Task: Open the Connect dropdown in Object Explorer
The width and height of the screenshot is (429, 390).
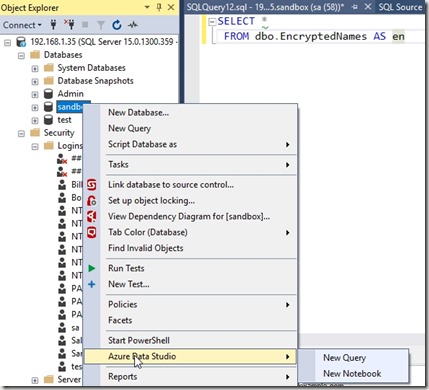Action: point(22,25)
